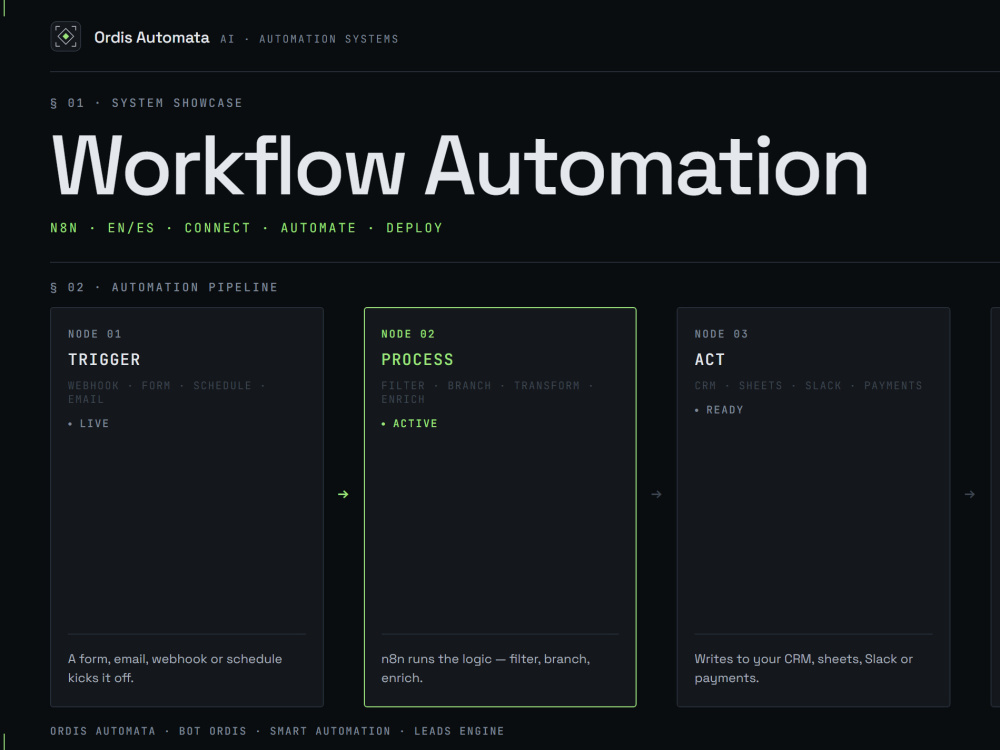Click the "CRM · SHEETS · SLACK · PAYMENTS" tags
The height and width of the screenshot is (750, 1000).
tap(808, 386)
